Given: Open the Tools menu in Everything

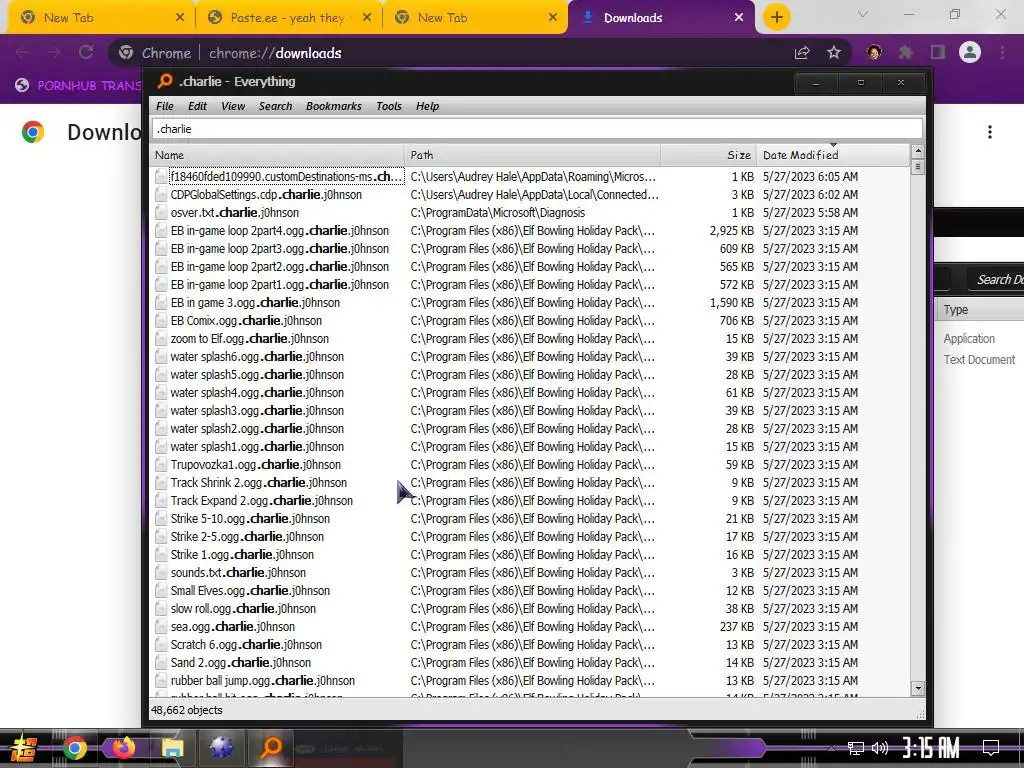Looking at the screenshot, I should 389,106.
